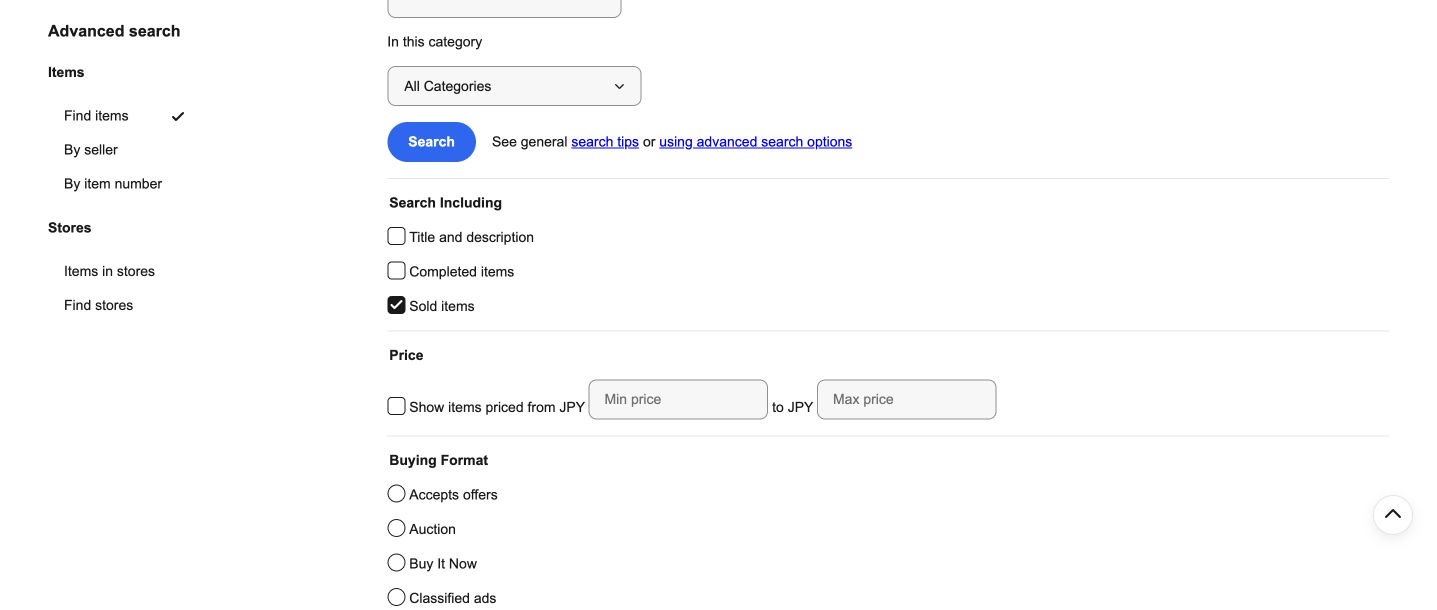Viewport: 1437px width, 610px height.
Task: Enable Title and description checkbox
Action: click(x=396, y=237)
